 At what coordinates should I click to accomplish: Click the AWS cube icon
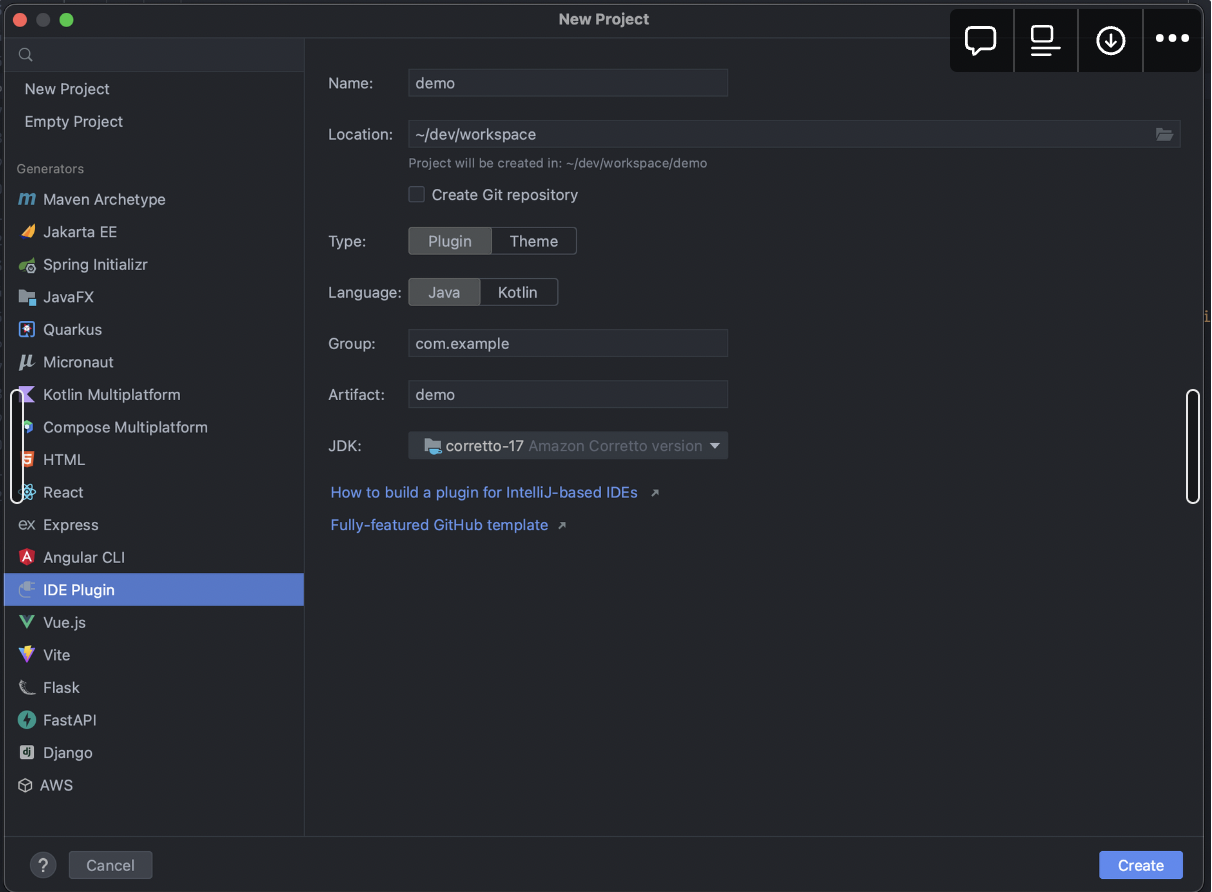tap(26, 786)
